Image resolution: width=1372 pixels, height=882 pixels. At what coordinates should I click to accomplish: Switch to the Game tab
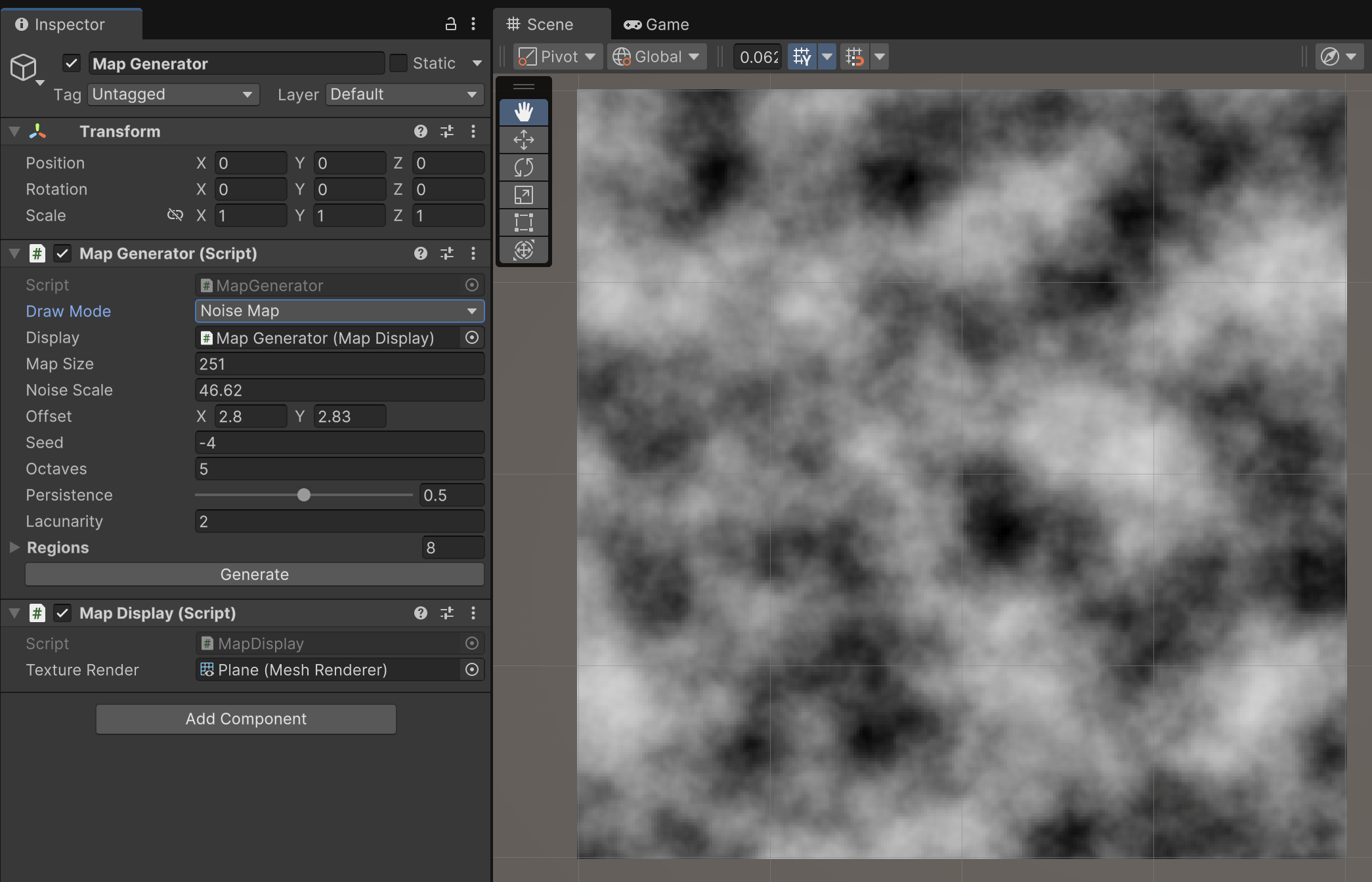tap(656, 24)
